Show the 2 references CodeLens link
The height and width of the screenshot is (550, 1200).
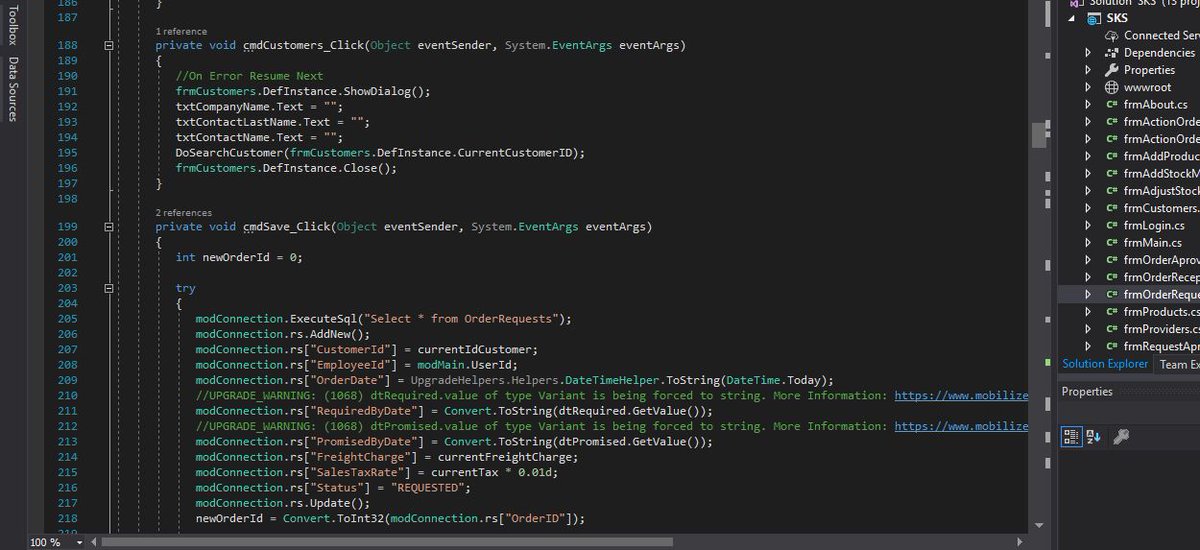coord(183,213)
